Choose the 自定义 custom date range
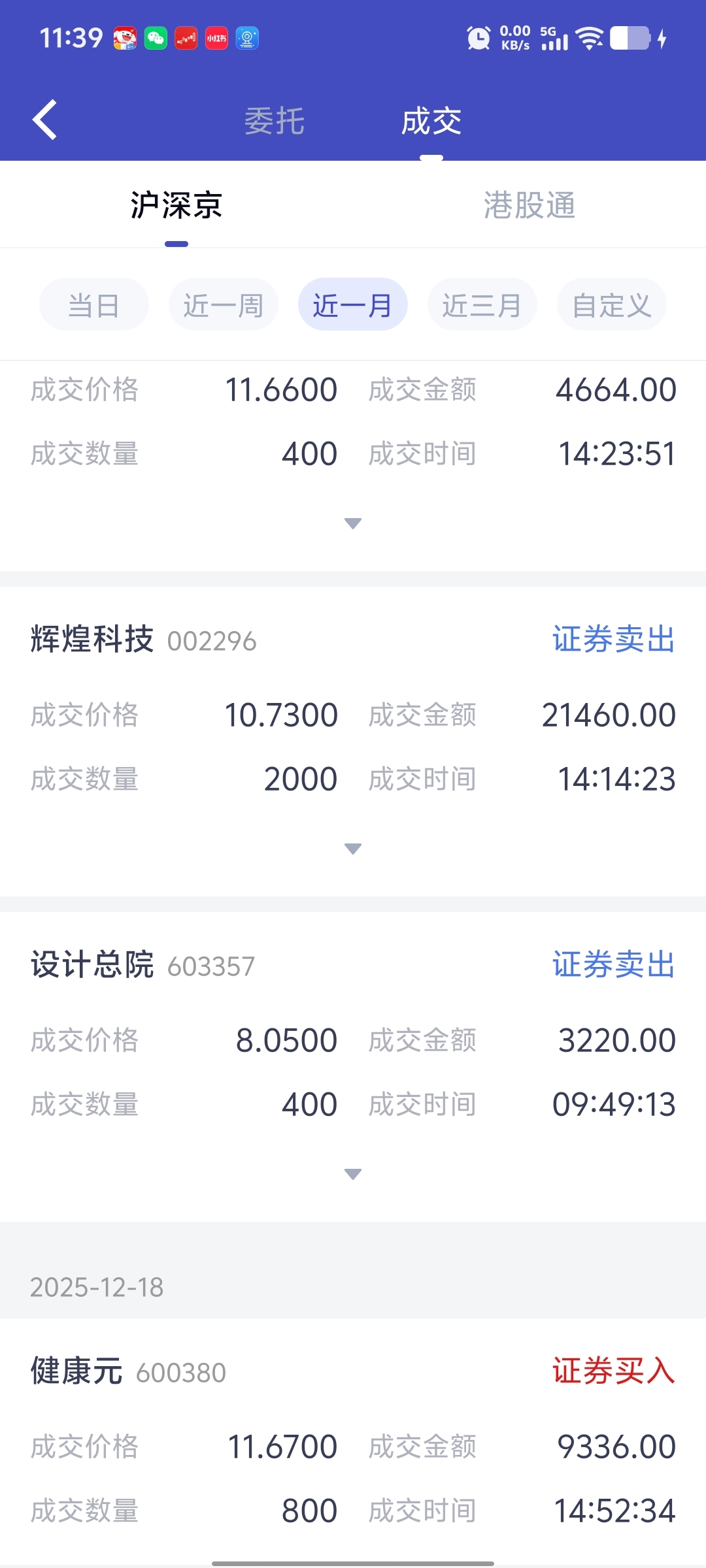This screenshot has width=706, height=1568. tap(611, 305)
